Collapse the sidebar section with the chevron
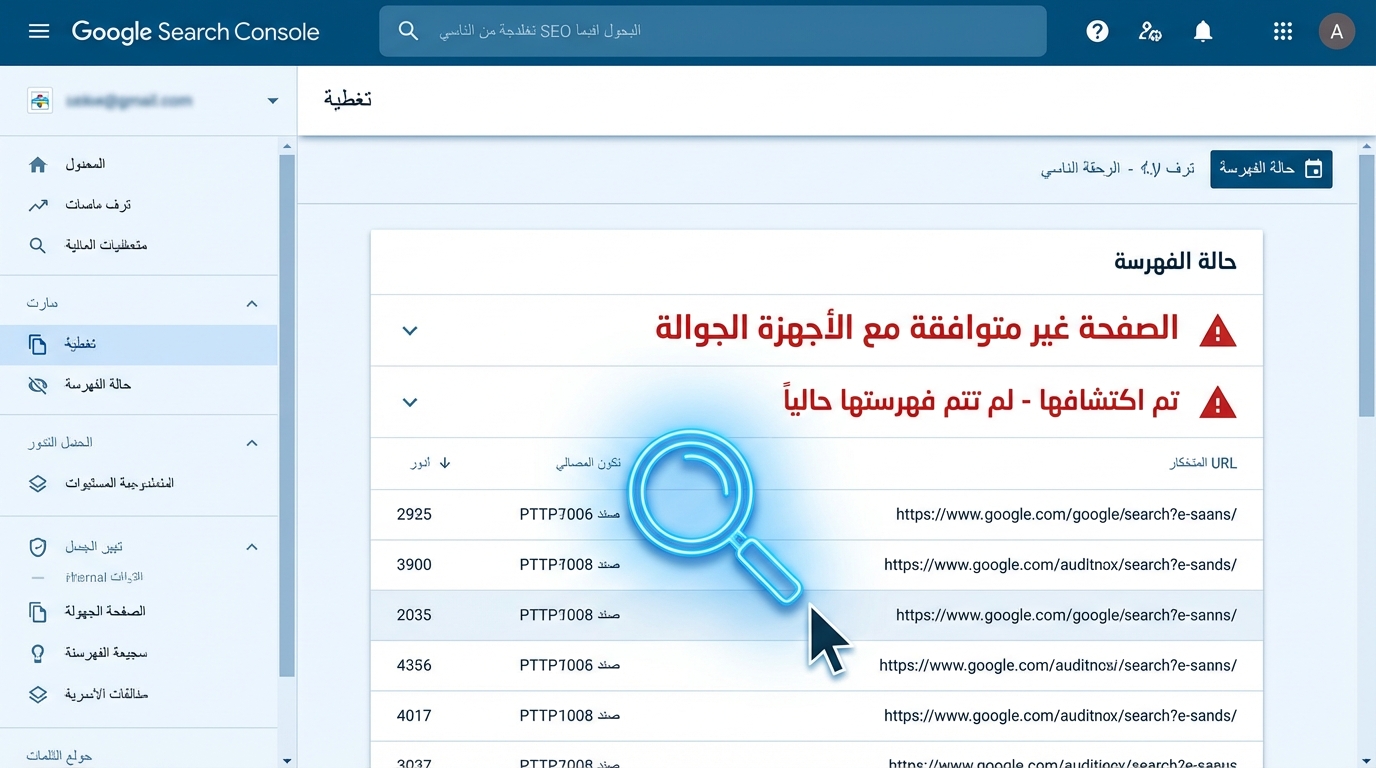This screenshot has width=1376, height=768. pyautogui.click(x=251, y=302)
